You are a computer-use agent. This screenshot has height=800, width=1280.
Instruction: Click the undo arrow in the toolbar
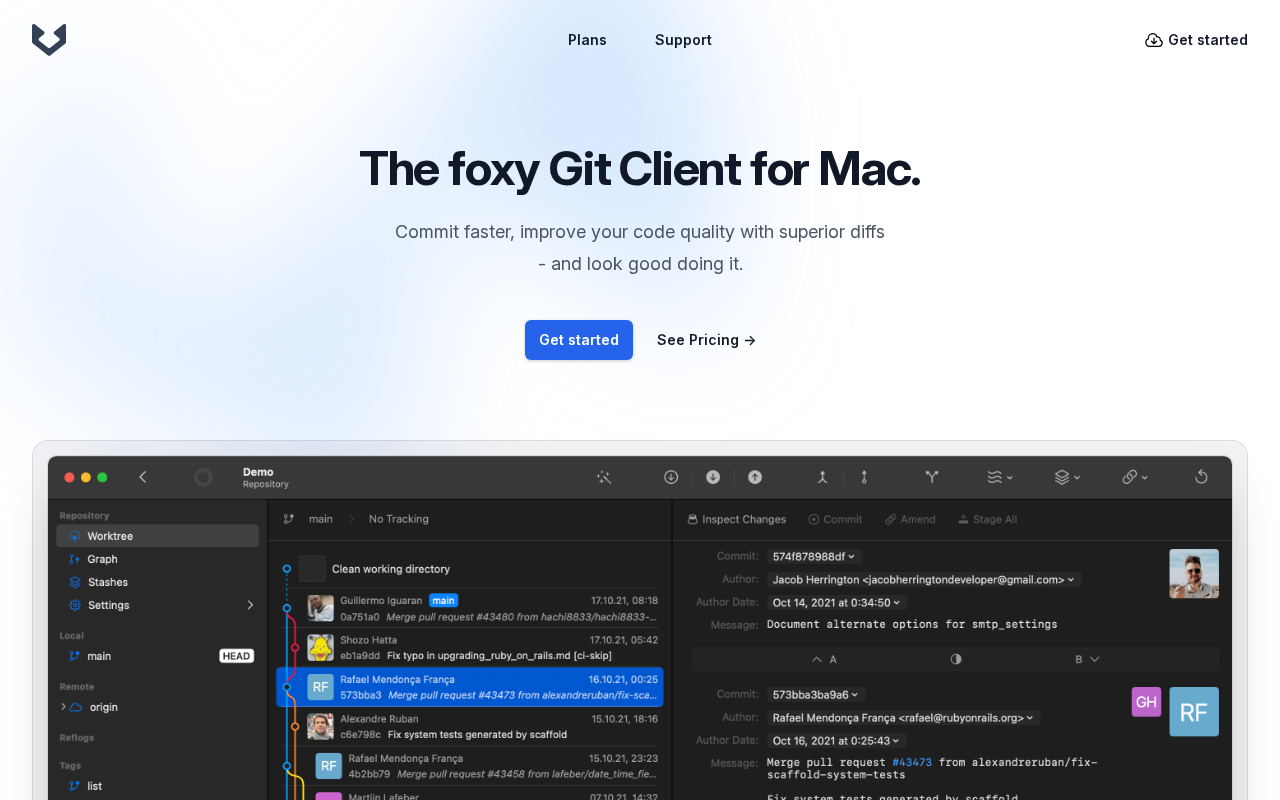1201,477
